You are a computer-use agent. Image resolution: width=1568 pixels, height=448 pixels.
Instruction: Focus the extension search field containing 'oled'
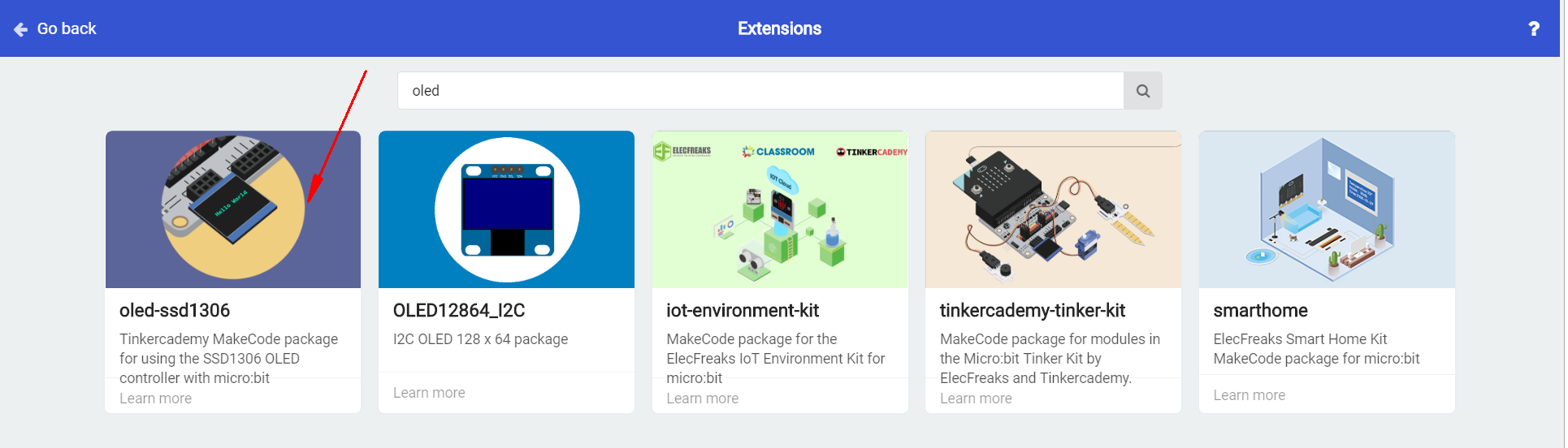click(x=760, y=91)
